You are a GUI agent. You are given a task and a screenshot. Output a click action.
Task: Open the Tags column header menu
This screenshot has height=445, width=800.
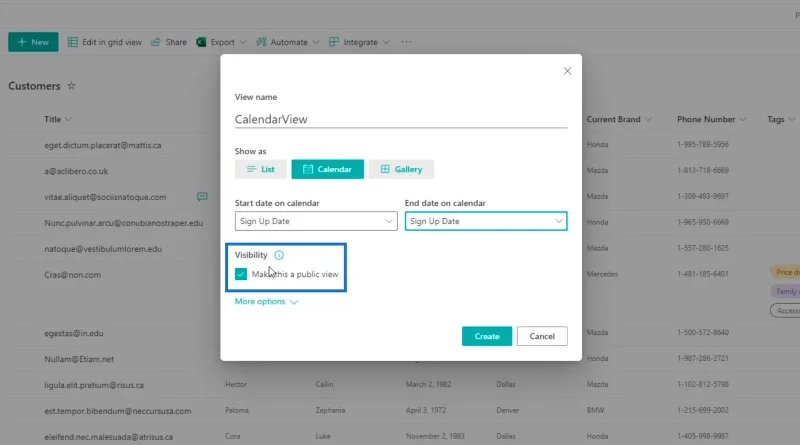click(x=781, y=119)
